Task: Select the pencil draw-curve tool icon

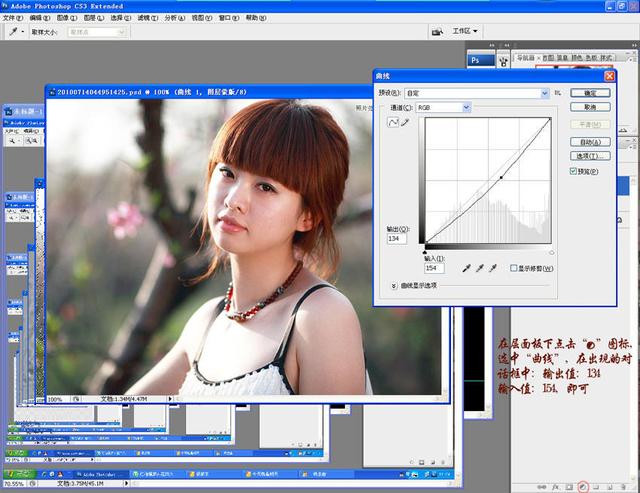Action: [405, 122]
